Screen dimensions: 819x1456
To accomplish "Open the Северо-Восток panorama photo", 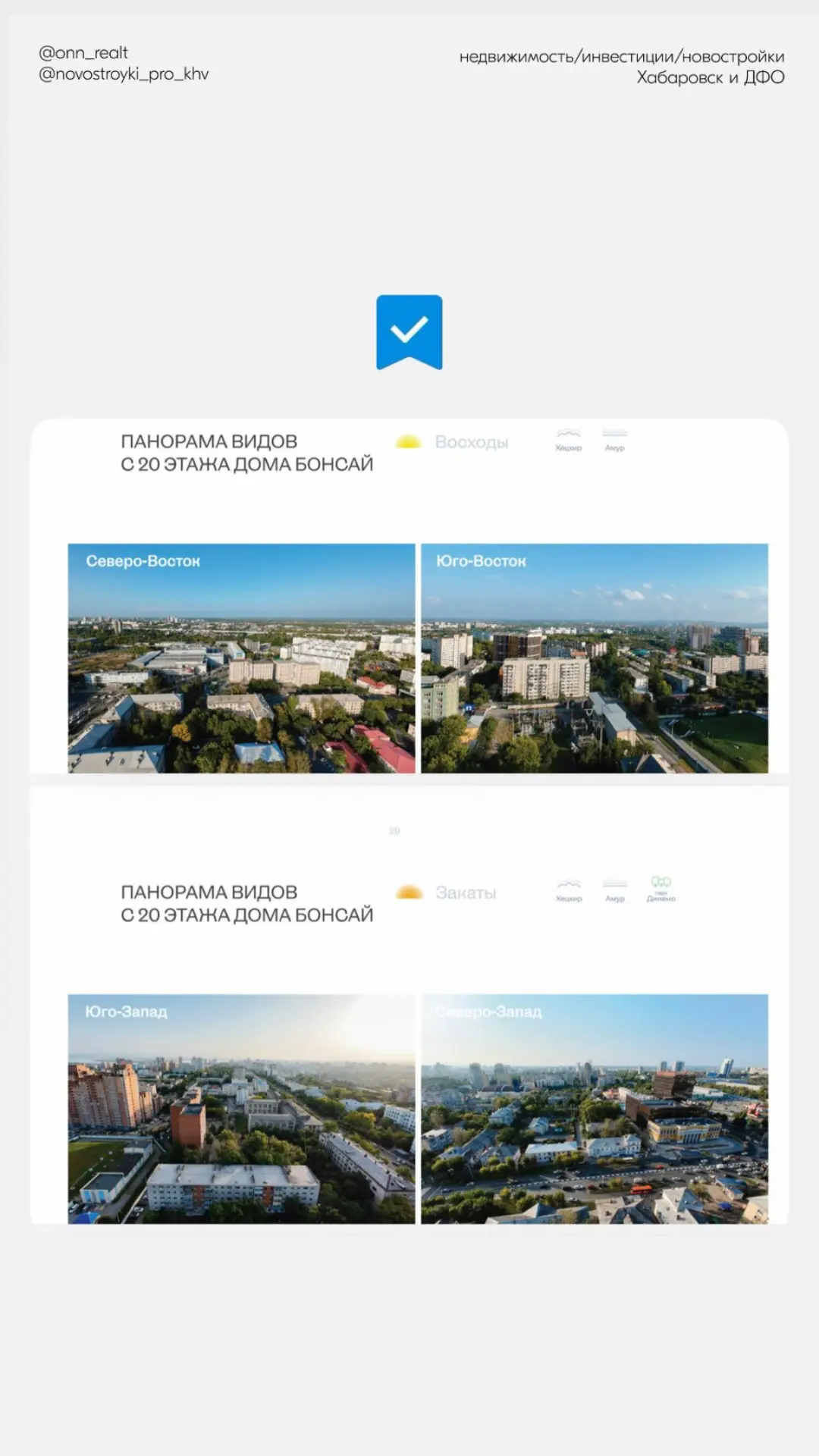I will point(242,658).
